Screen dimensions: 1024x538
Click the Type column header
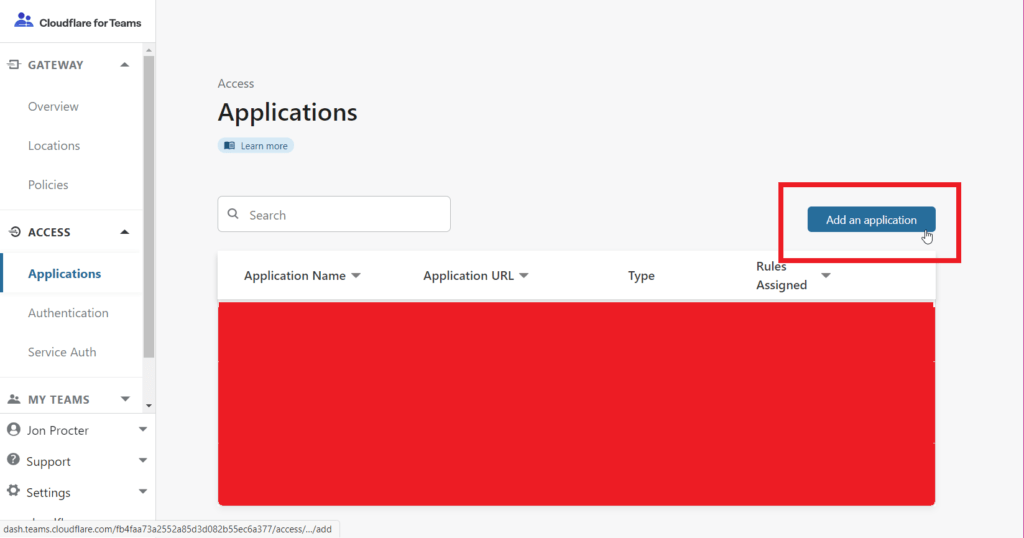(641, 276)
